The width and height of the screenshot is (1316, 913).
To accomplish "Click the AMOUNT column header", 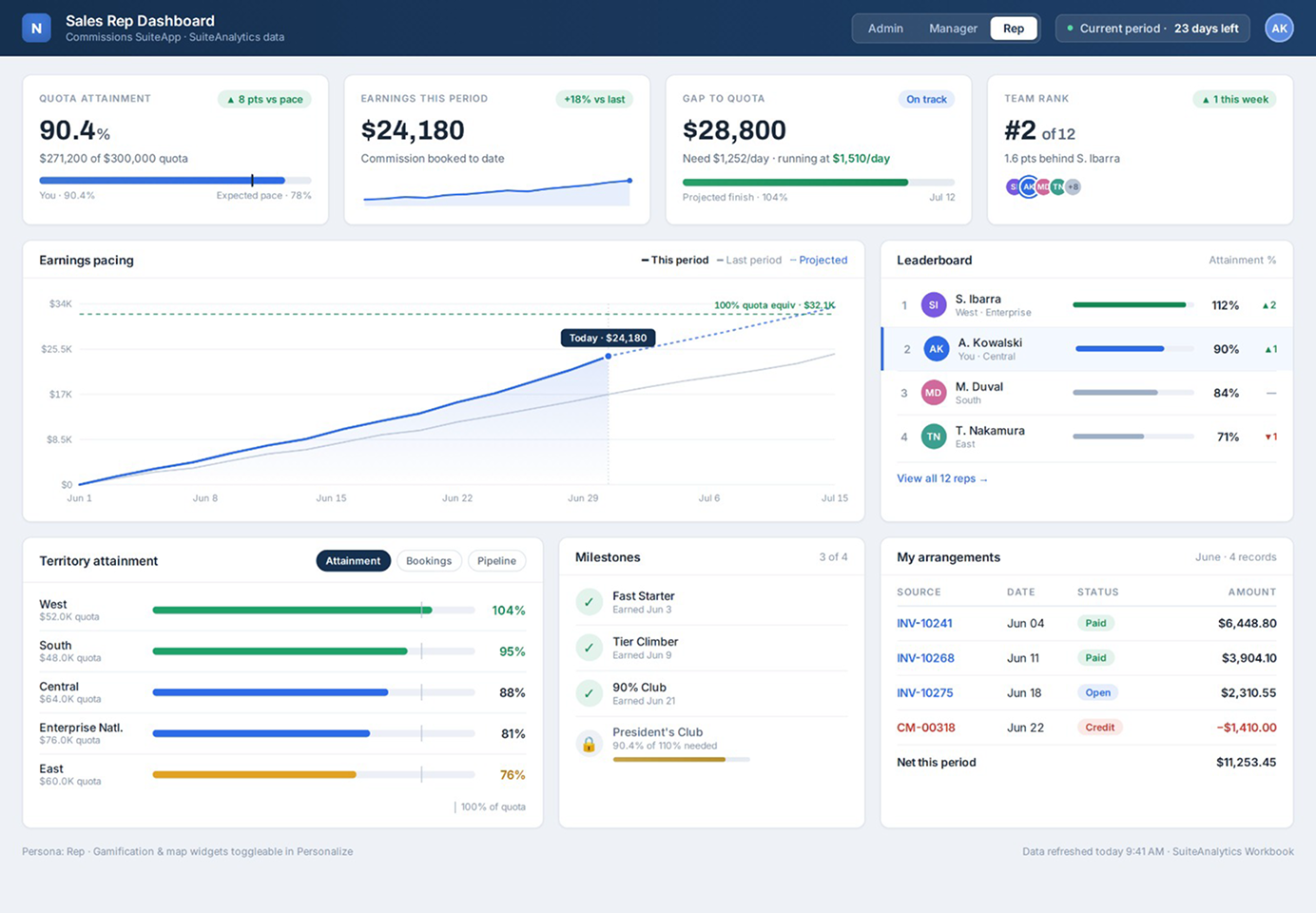I will [x=1251, y=592].
